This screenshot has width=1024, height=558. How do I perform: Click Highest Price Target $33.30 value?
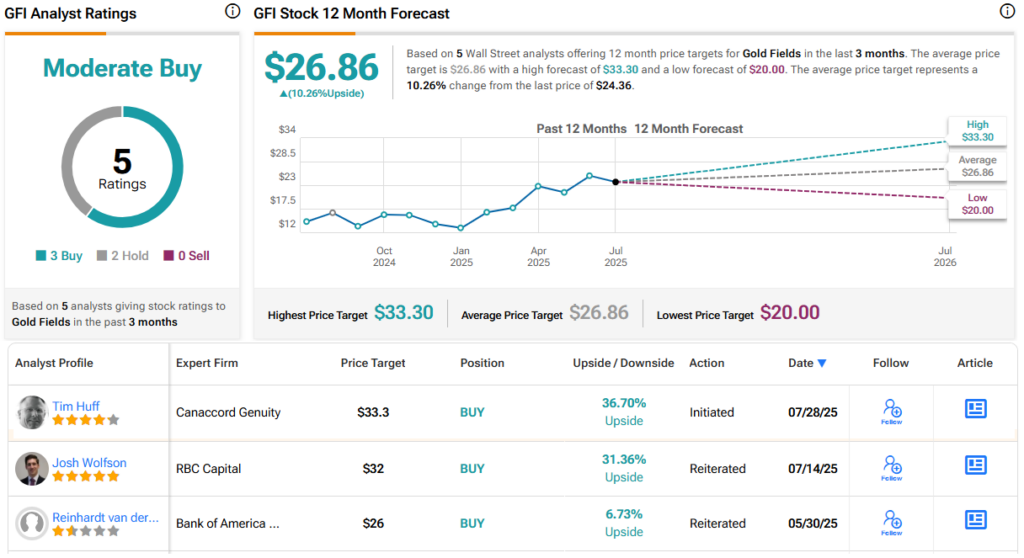coord(404,313)
